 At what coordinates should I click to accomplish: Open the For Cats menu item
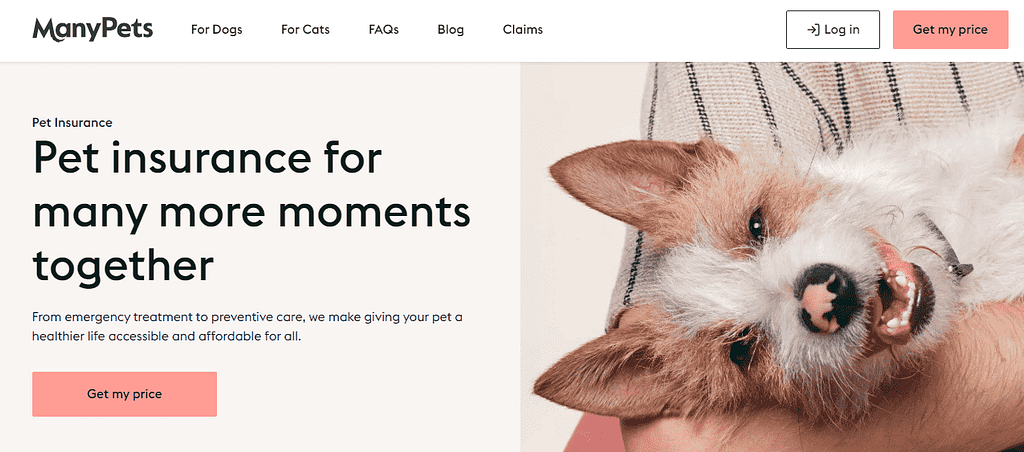coord(305,30)
